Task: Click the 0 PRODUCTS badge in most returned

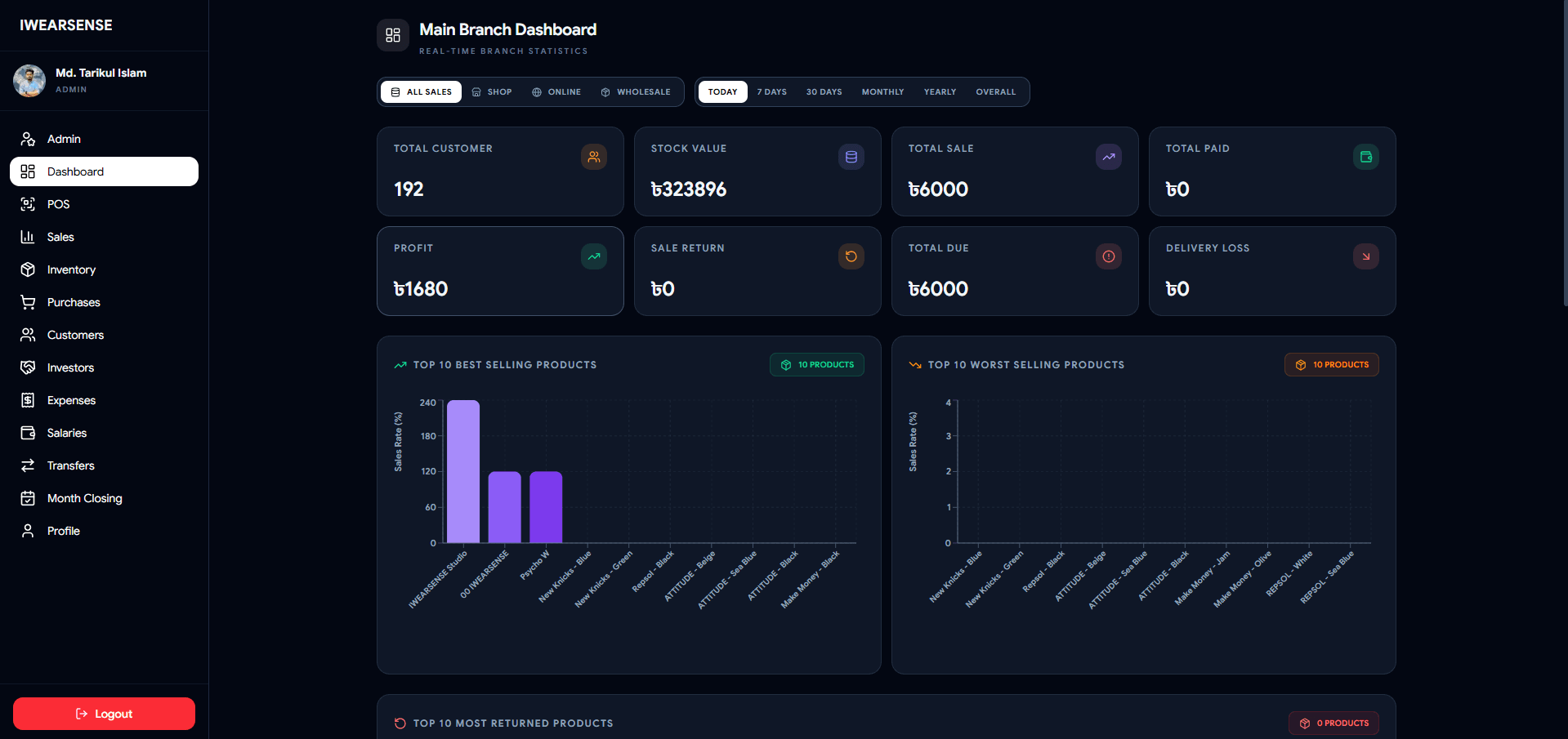Action: tap(1333, 723)
